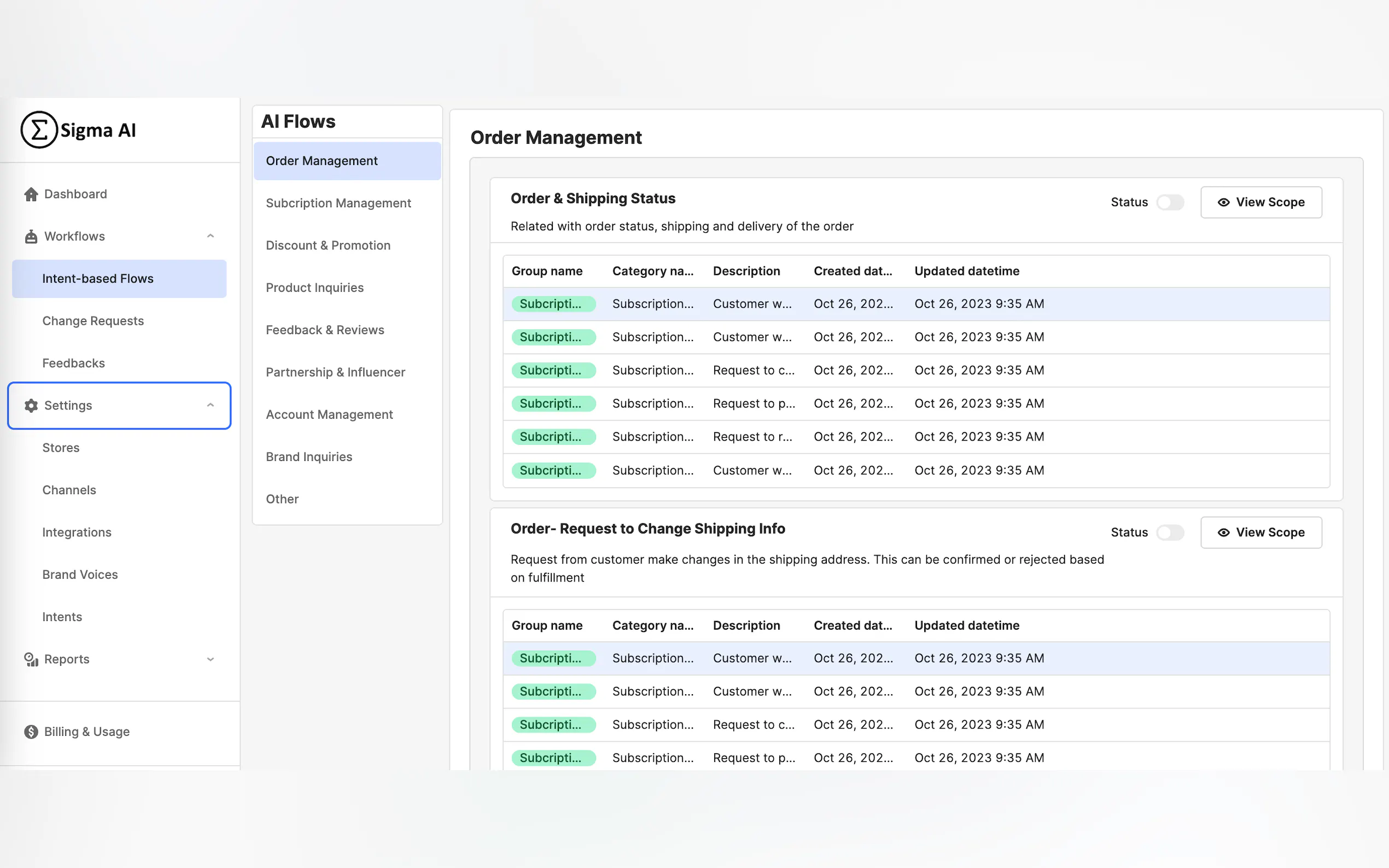The width and height of the screenshot is (1389, 868).
Task: Toggle status for Order- Request to Change Shipping Info
Action: (1170, 532)
